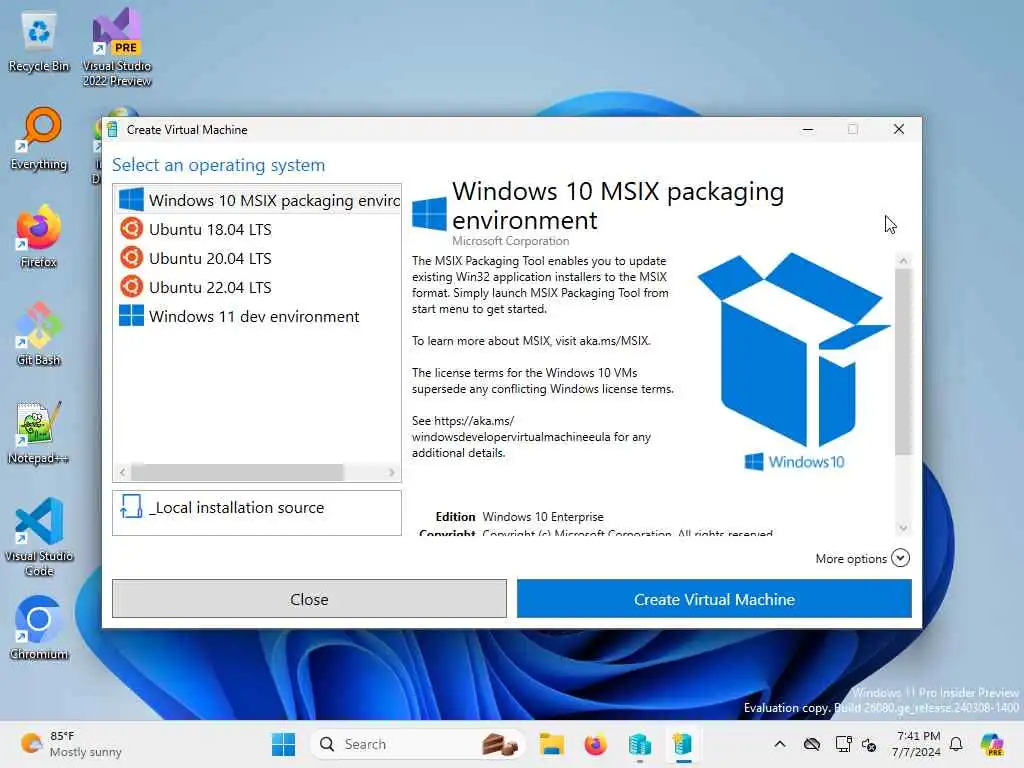1024x768 pixels.
Task: Click the network display tray icon
Action: (843, 744)
